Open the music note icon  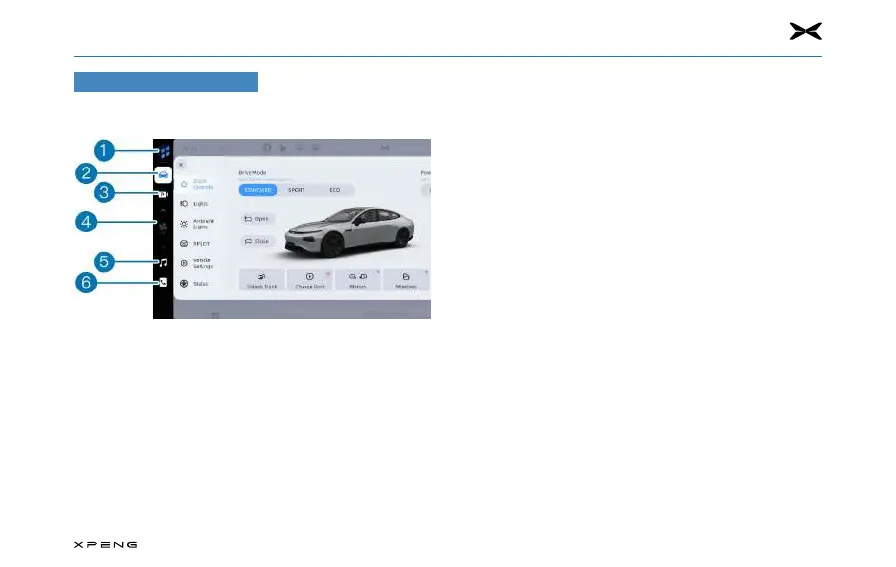pyautogui.click(x=163, y=262)
